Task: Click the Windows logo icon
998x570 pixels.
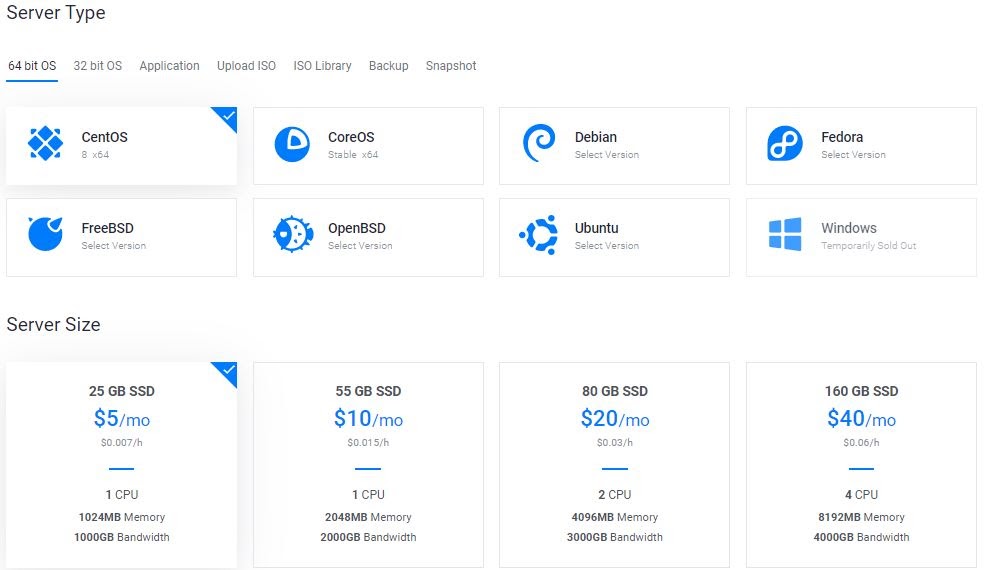Action: (x=785, y=235)
